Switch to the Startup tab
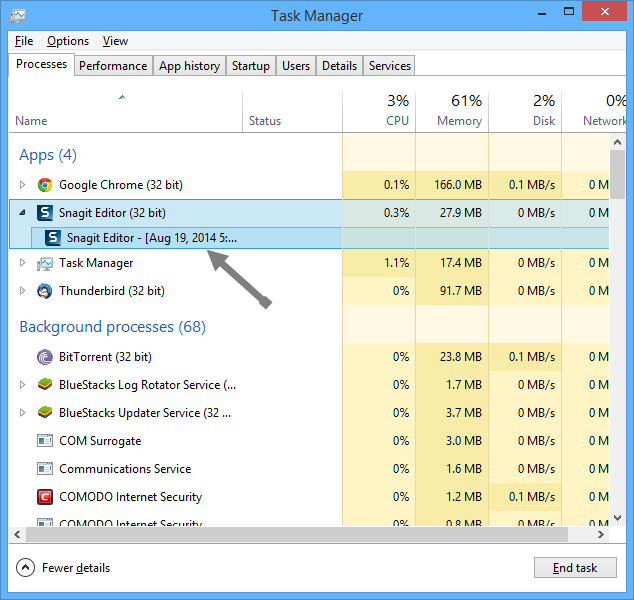 251,65
